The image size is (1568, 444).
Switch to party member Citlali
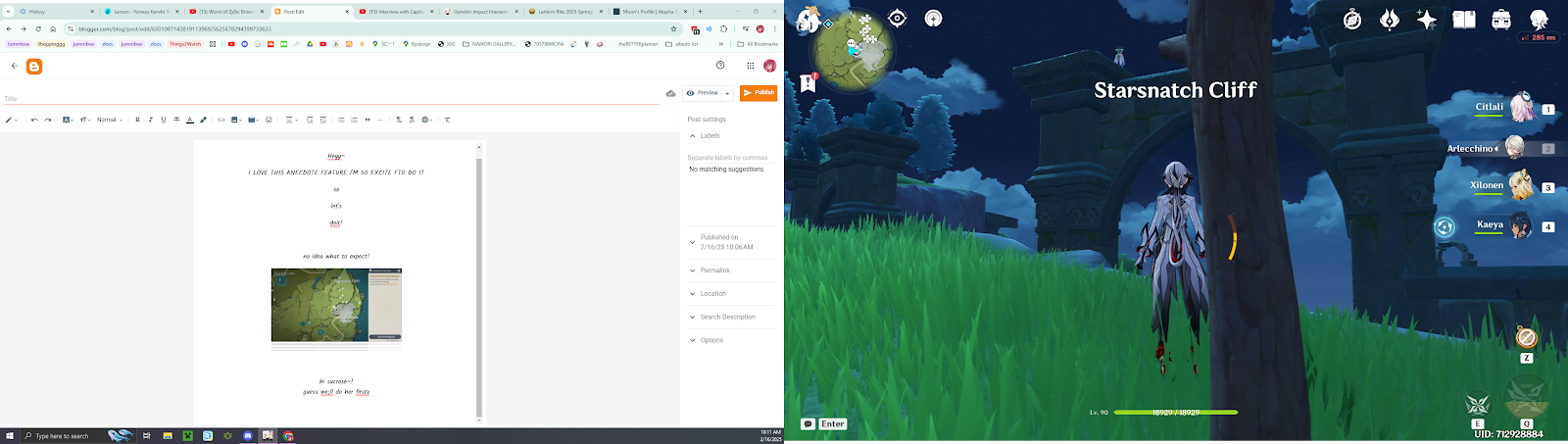click(x=1515, y=108)
